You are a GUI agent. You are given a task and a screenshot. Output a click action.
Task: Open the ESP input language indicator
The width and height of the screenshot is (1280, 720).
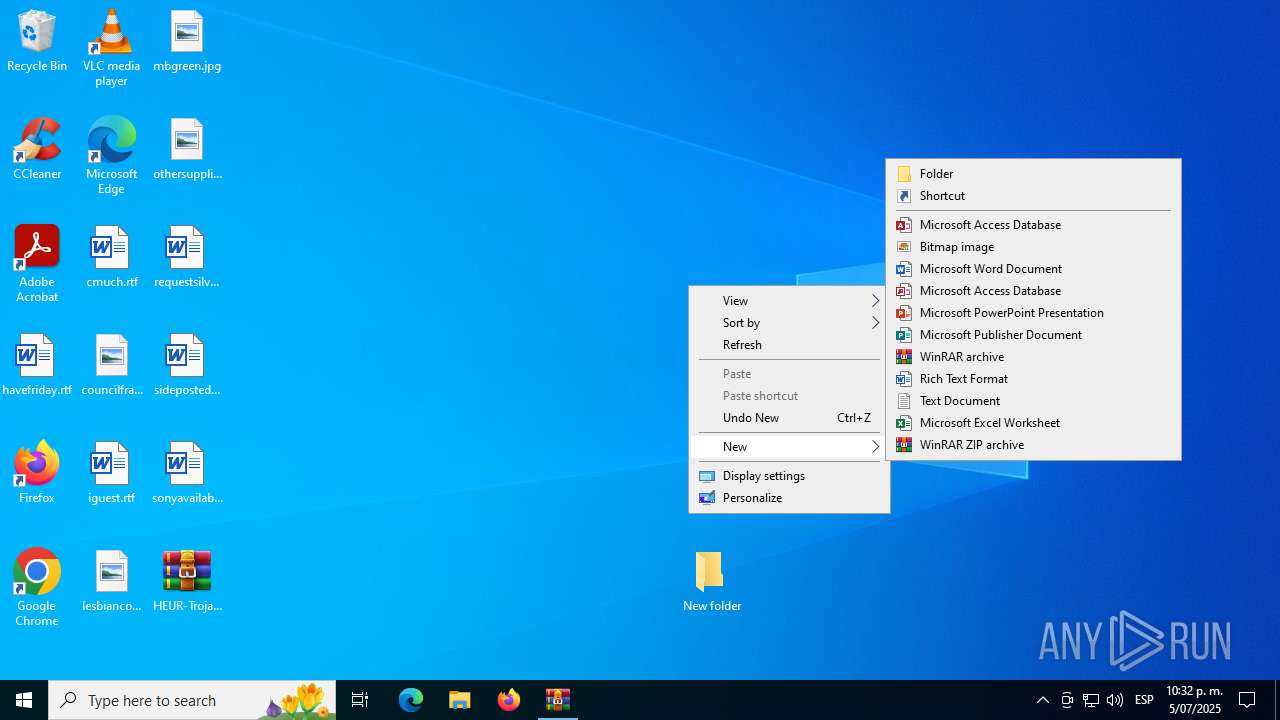click(1145, 700)
